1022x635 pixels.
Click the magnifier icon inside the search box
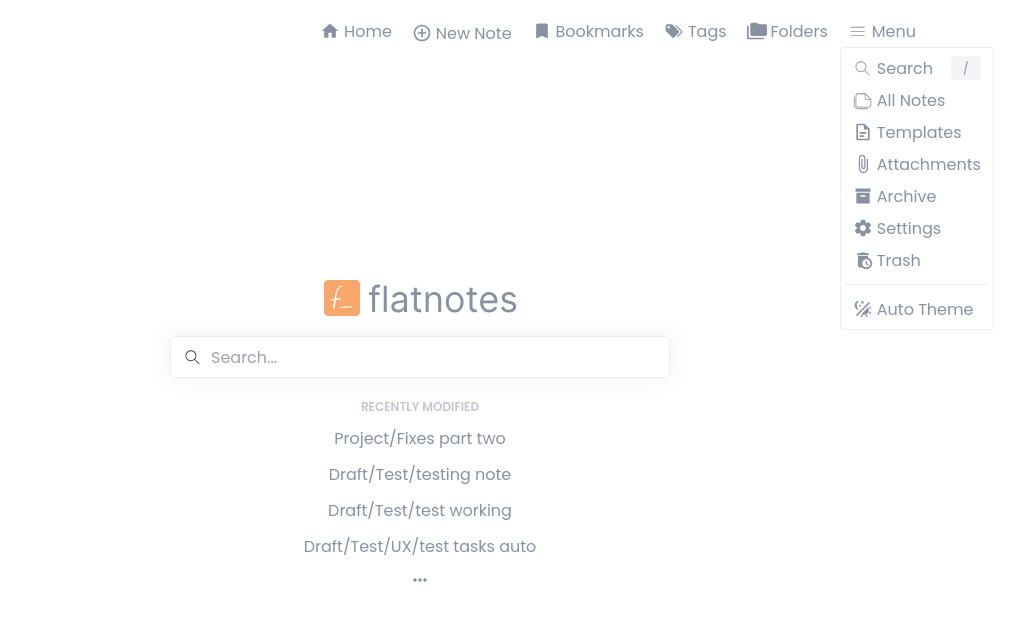[192, 357]
